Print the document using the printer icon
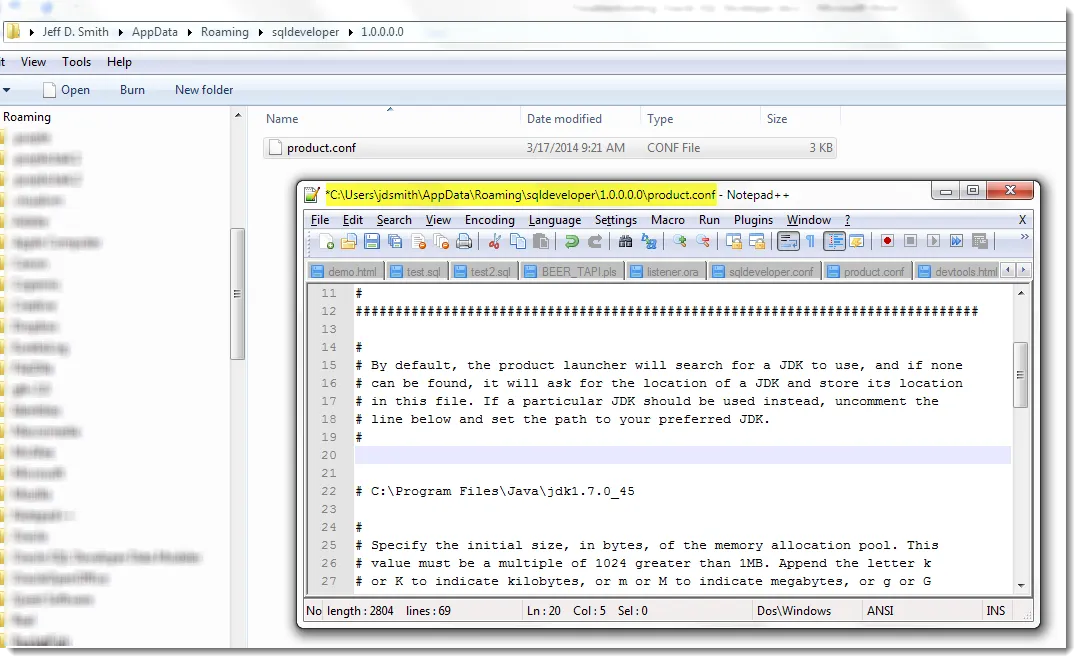1081x663 pixels. (465, 241)
